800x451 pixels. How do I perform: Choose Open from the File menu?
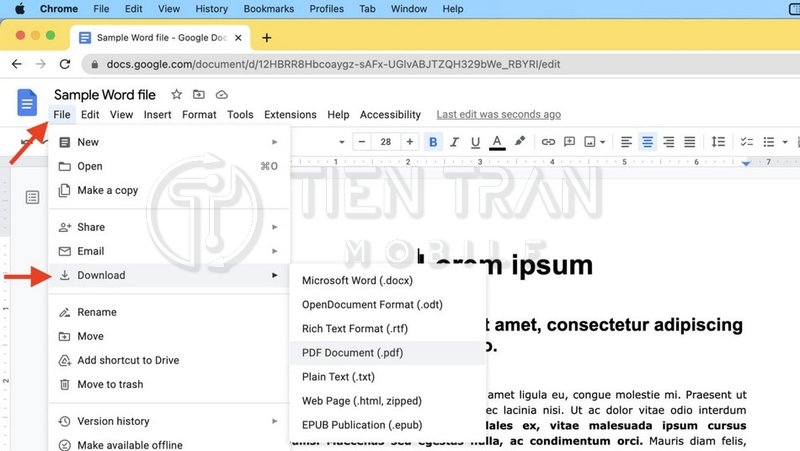tap(169, 166)
